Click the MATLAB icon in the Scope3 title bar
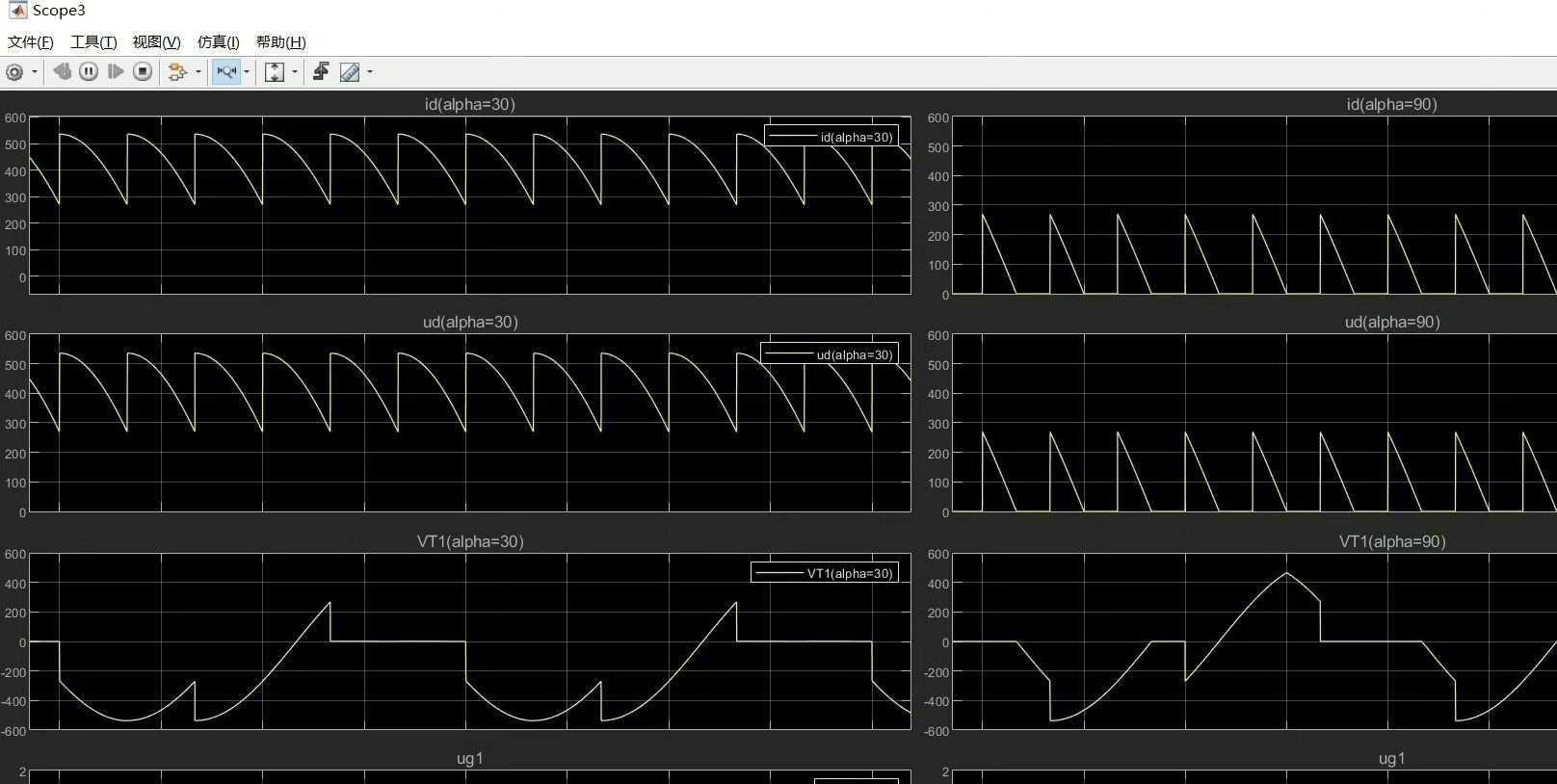1557x784 pixels. click(17, 11)
